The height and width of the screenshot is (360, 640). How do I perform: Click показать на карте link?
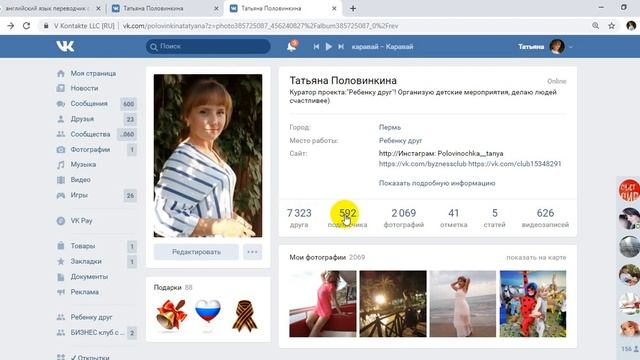pyautogui.click(x=536, y=258)
